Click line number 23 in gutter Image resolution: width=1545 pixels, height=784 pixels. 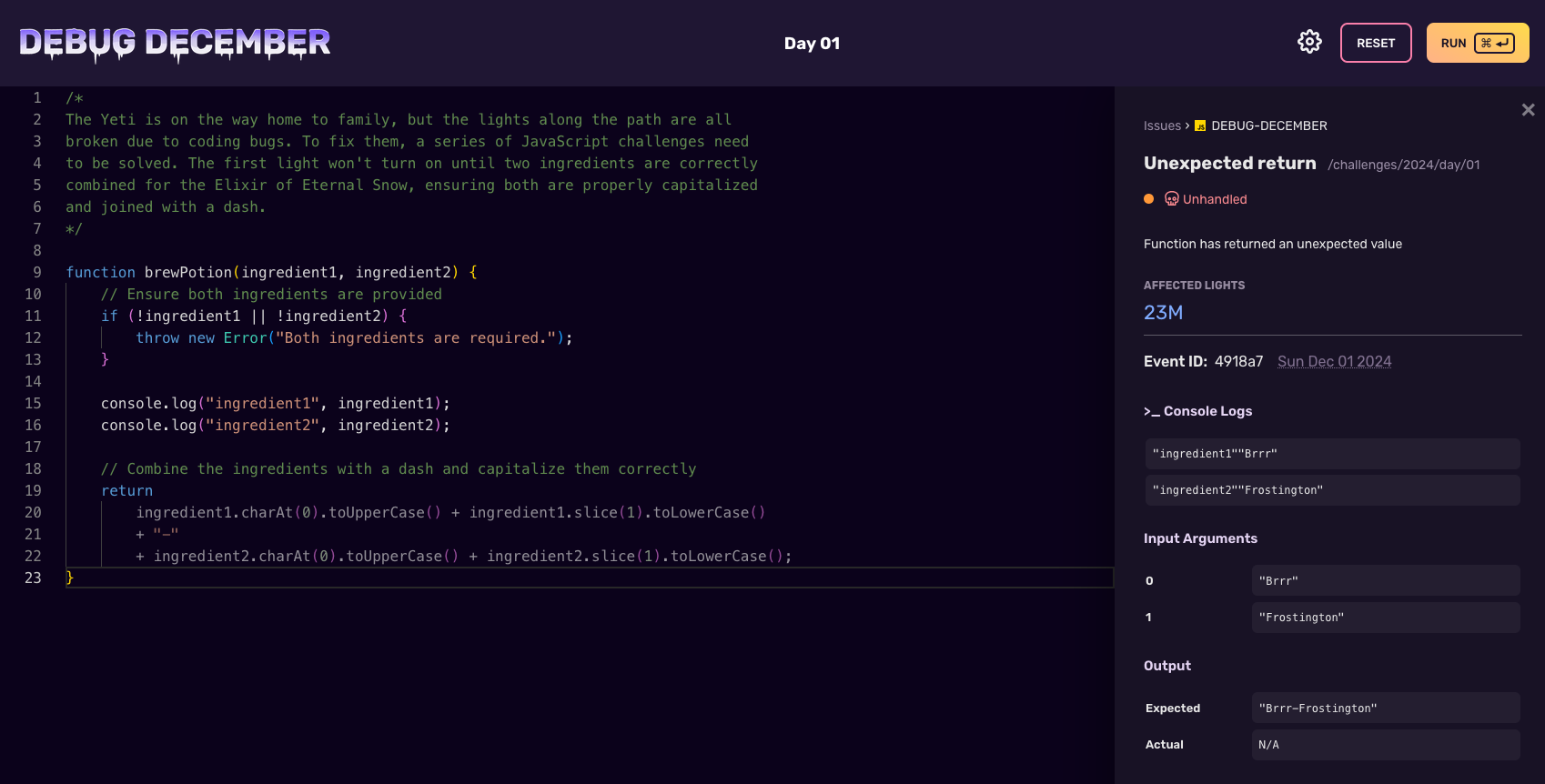point(33,578)
